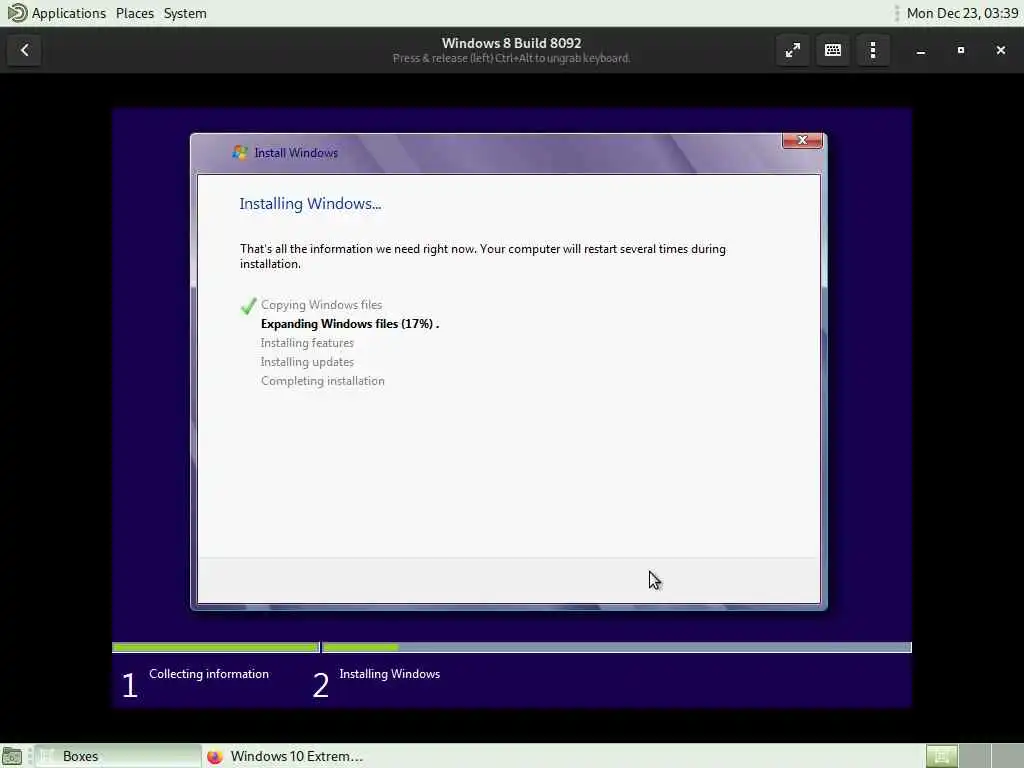The height and width of the screenshot is (768, 1024).
Task: Switch to the Boxes taskbar entry
Action: click(x=118, y=756)
